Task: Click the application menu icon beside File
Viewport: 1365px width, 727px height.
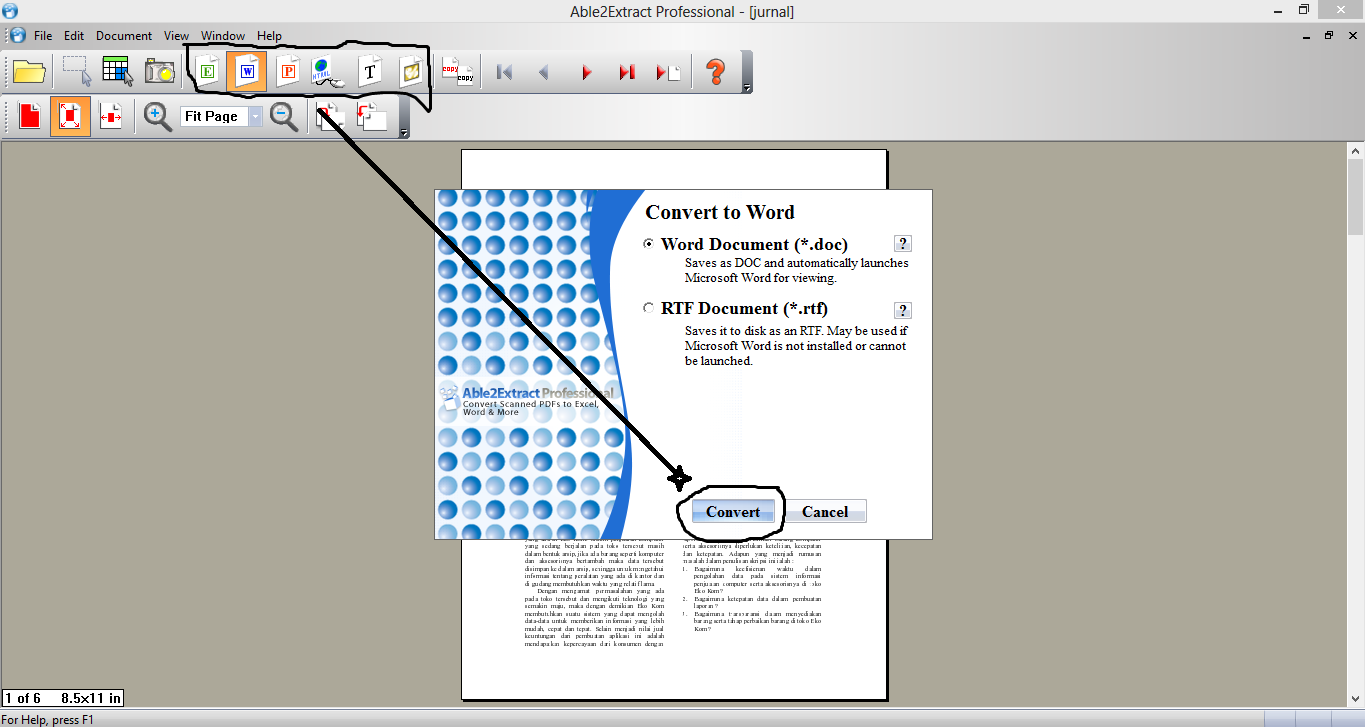Action: click(x=17, y=35)
